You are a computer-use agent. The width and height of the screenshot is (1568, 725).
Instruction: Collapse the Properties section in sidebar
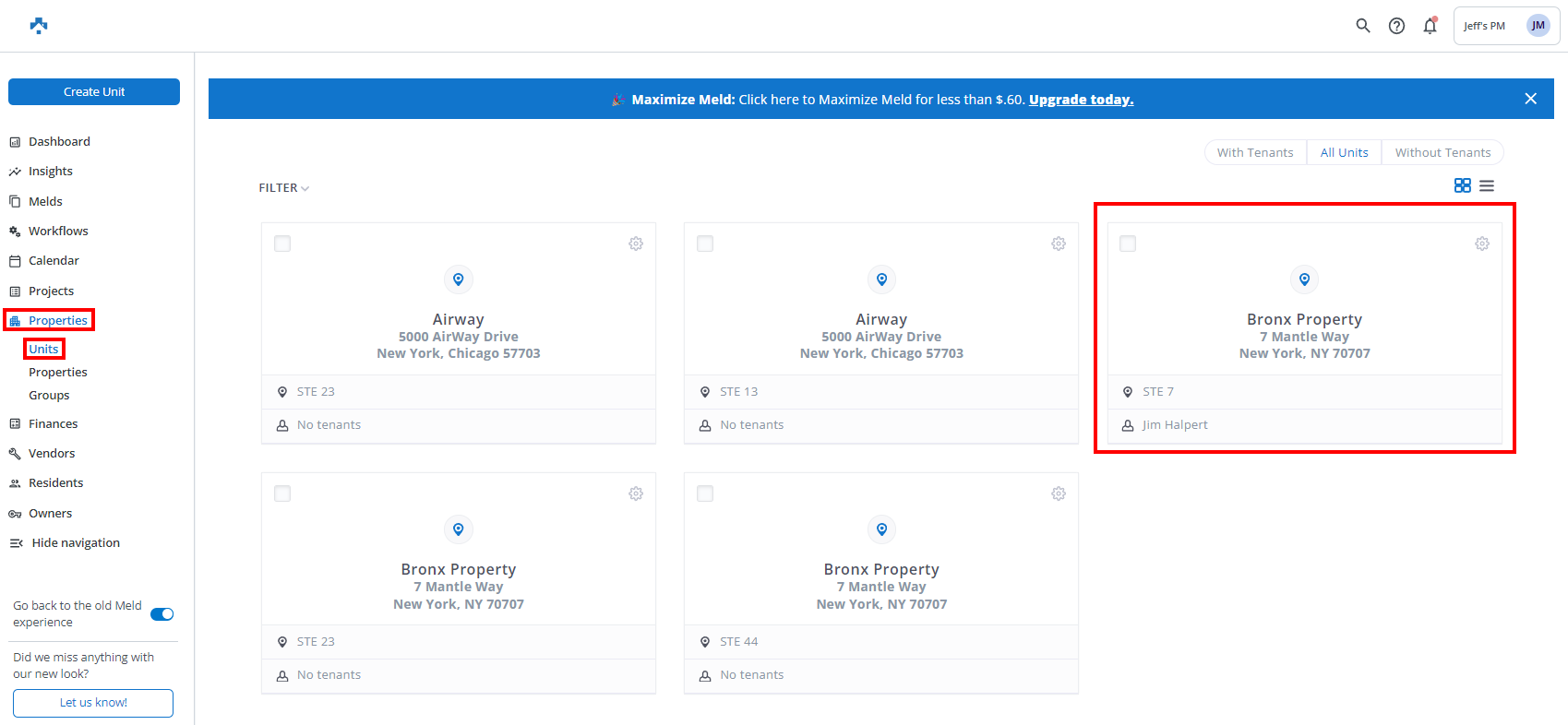(57, 320)
